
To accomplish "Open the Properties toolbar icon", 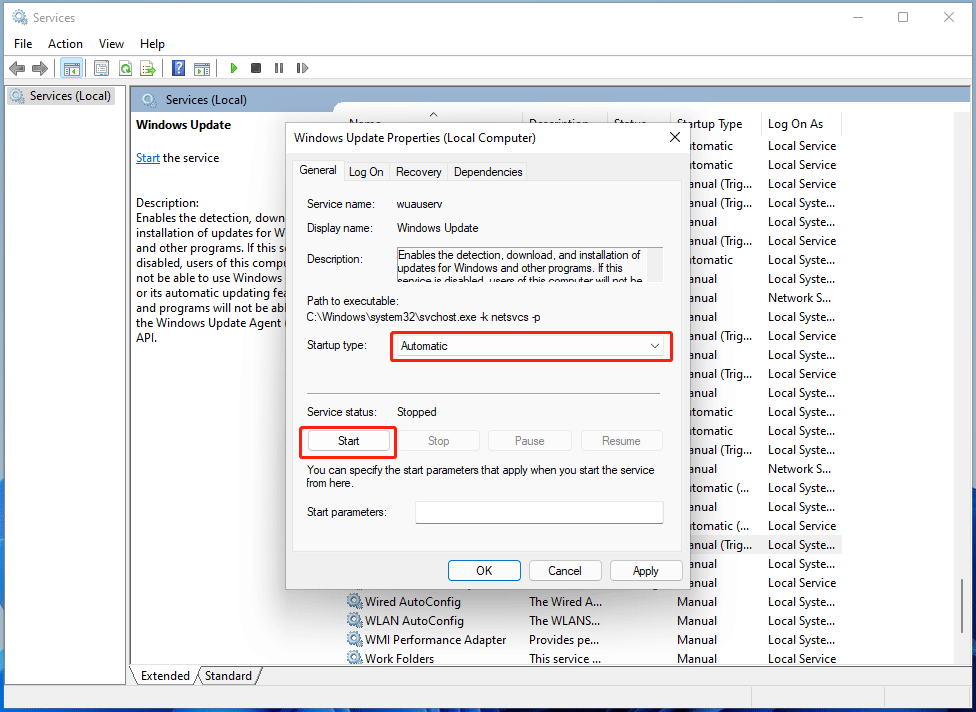I will [x=101, y=68].
